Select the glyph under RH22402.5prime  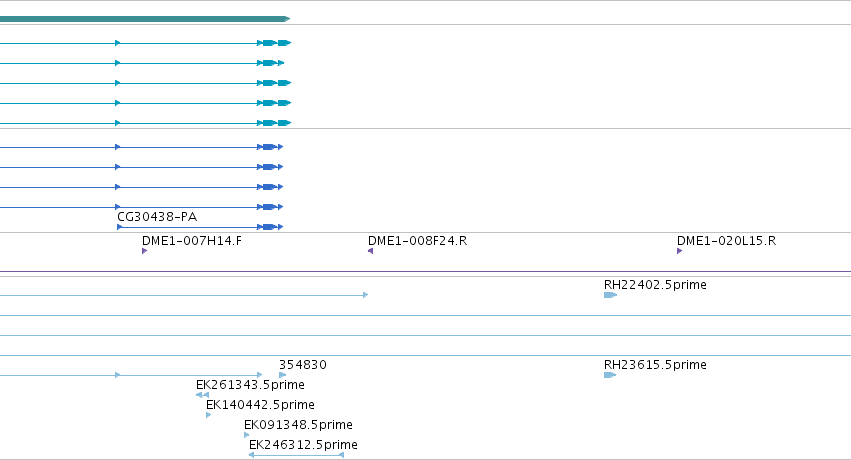pos(611,295)
